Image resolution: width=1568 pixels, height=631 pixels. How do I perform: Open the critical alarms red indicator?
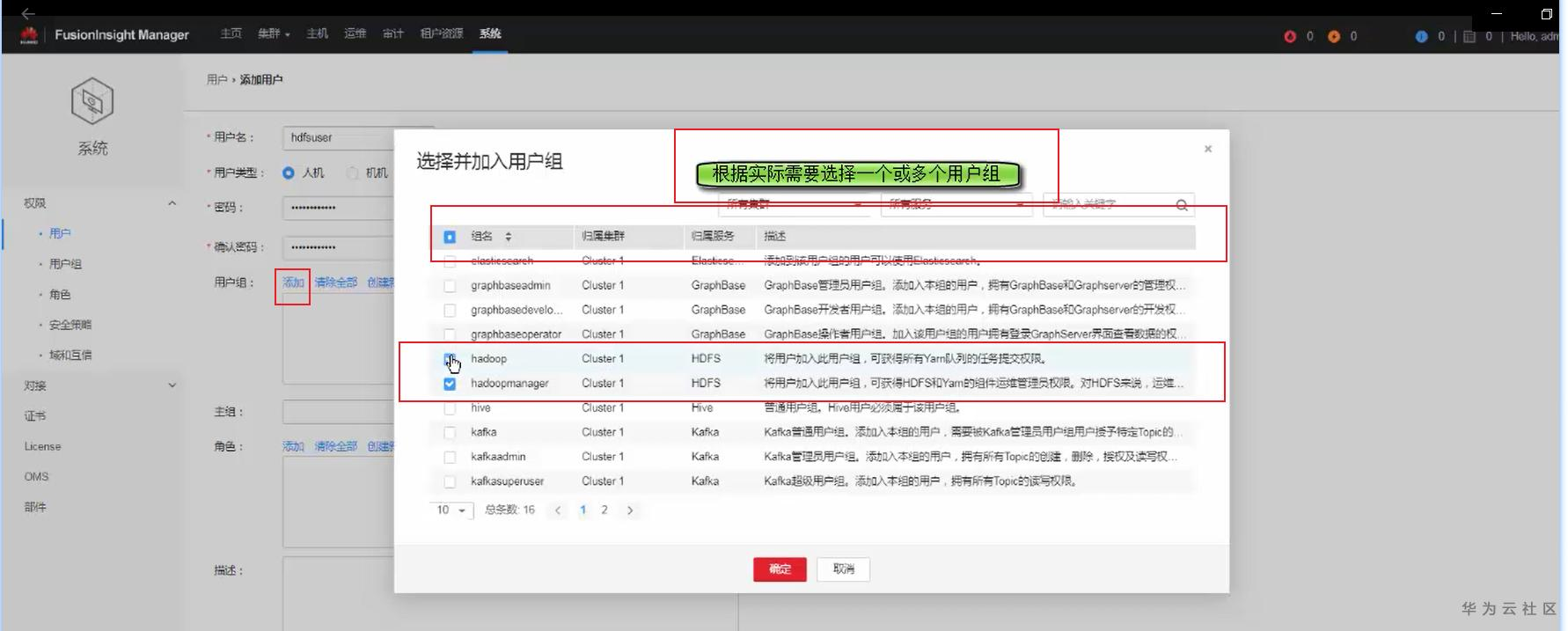(x=1290, y=36)
